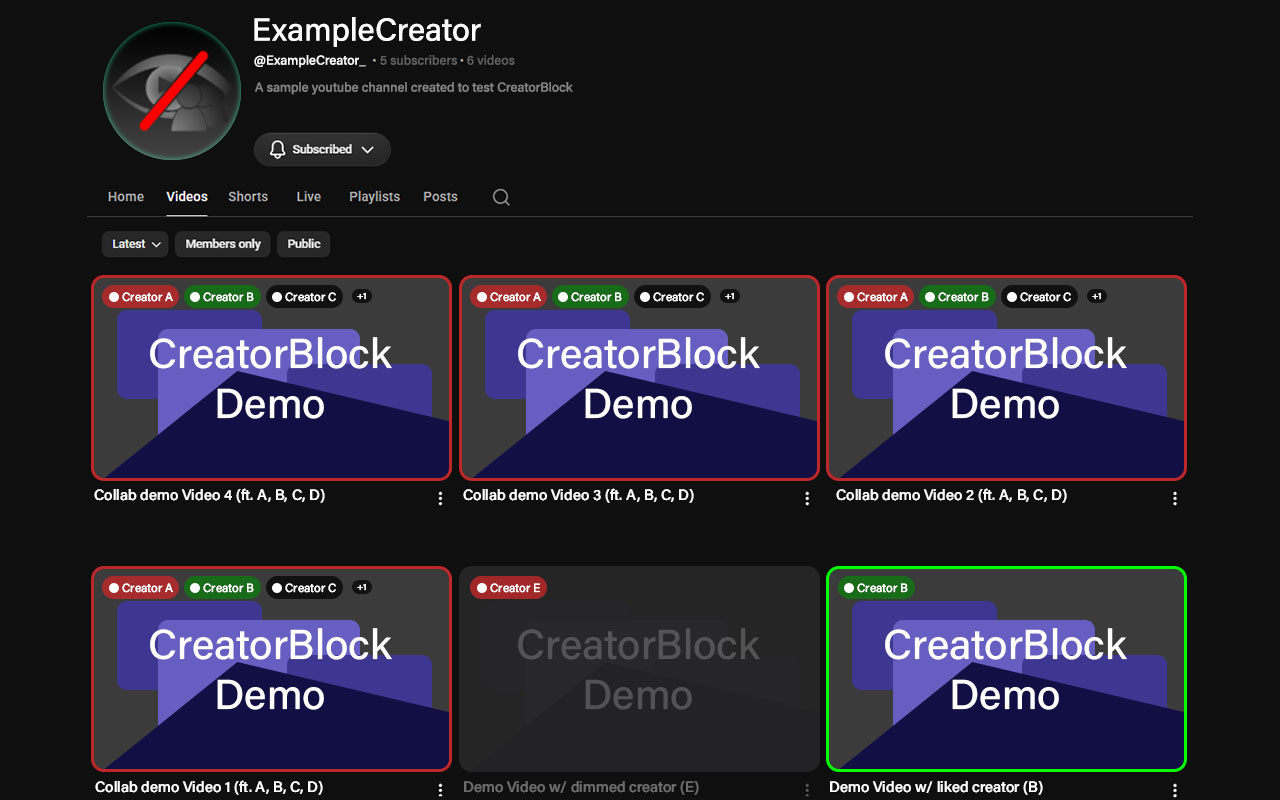
Task: Click Creator B tag on liked creator video
Action: click(876, 588)
